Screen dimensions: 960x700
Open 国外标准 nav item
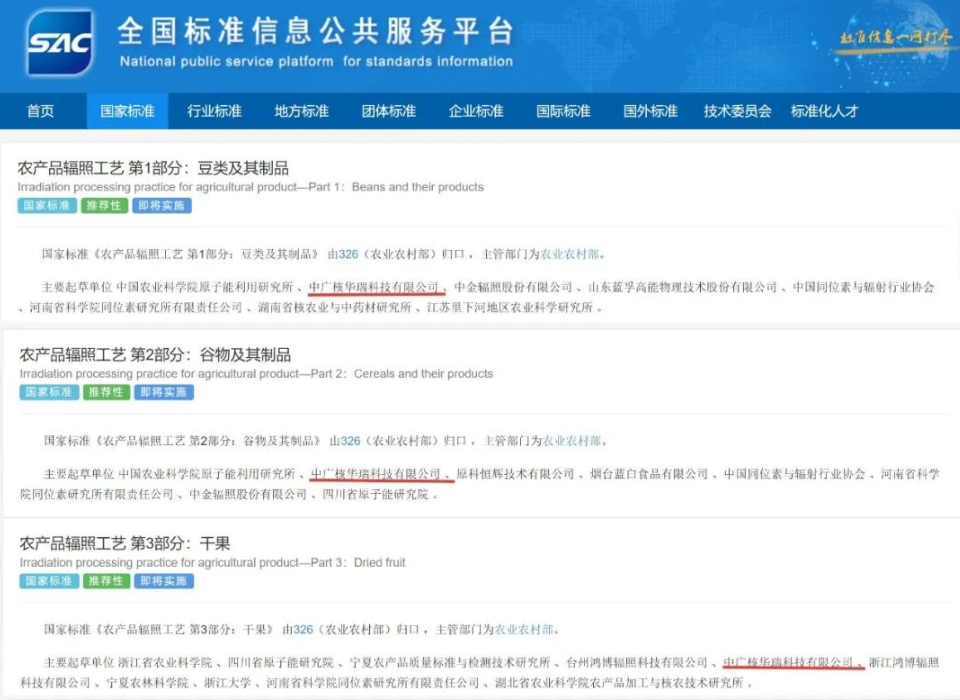(x=650, y=111)
